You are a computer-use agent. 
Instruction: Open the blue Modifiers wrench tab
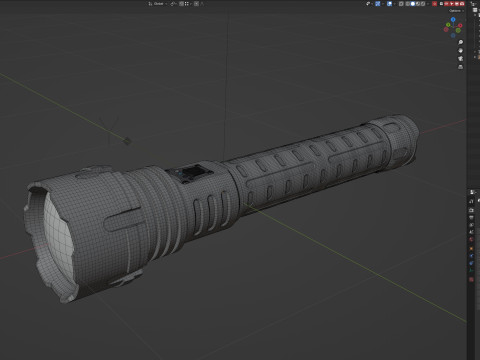coord(471,256)
